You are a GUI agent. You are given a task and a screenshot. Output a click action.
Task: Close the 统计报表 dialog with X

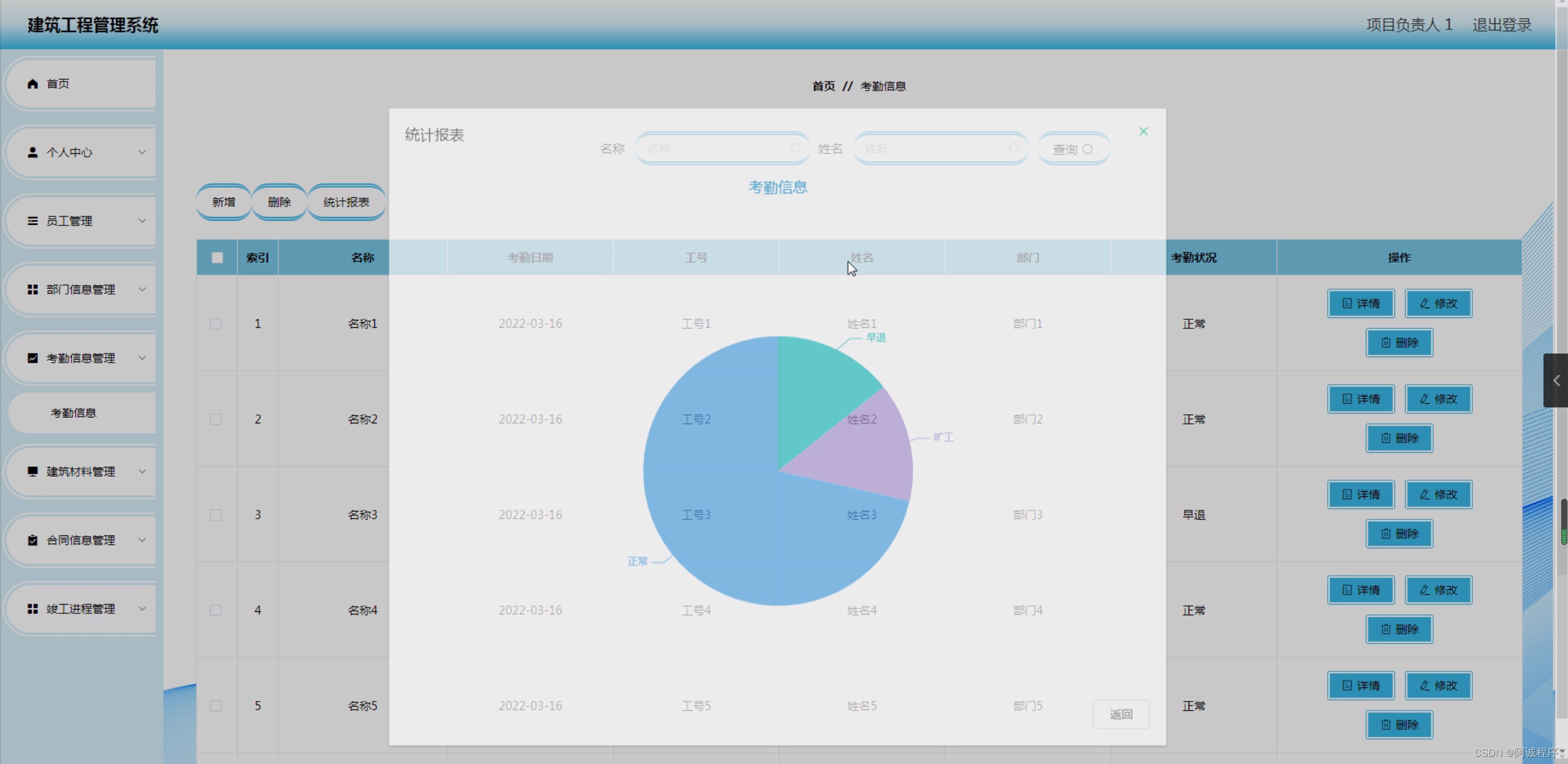click(1143, 132)
